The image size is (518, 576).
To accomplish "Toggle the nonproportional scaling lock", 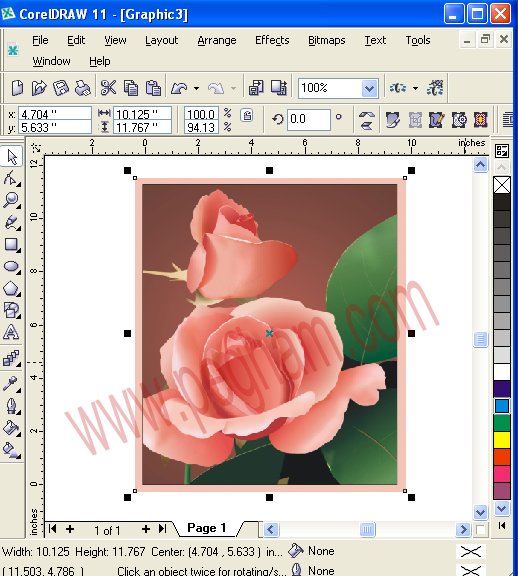I will pyautogui.click(x=247, y=116).
